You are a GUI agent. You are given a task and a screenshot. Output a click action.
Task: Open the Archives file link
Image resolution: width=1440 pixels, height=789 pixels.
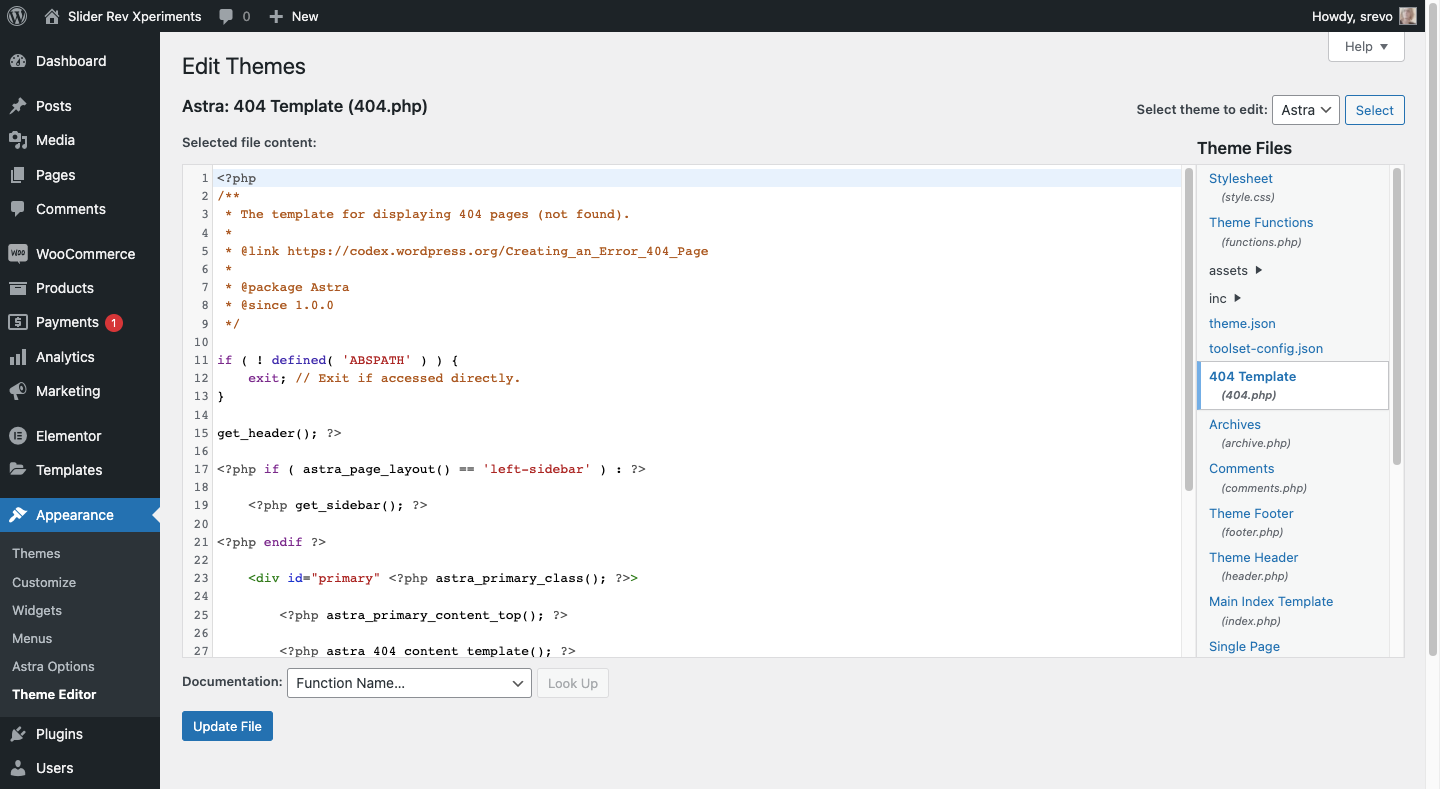pyautogui.click(x=1235, y=424)
